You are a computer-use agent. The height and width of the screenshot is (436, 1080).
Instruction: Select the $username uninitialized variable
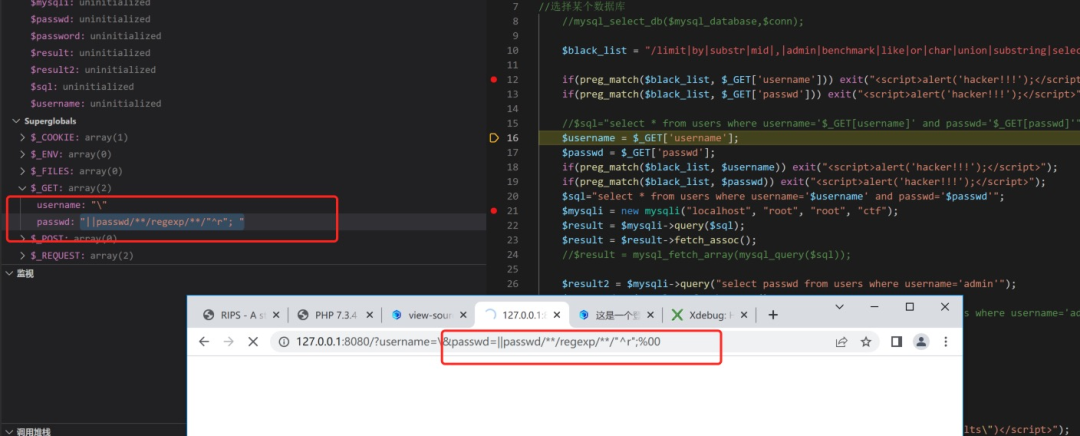click(95, 103)
